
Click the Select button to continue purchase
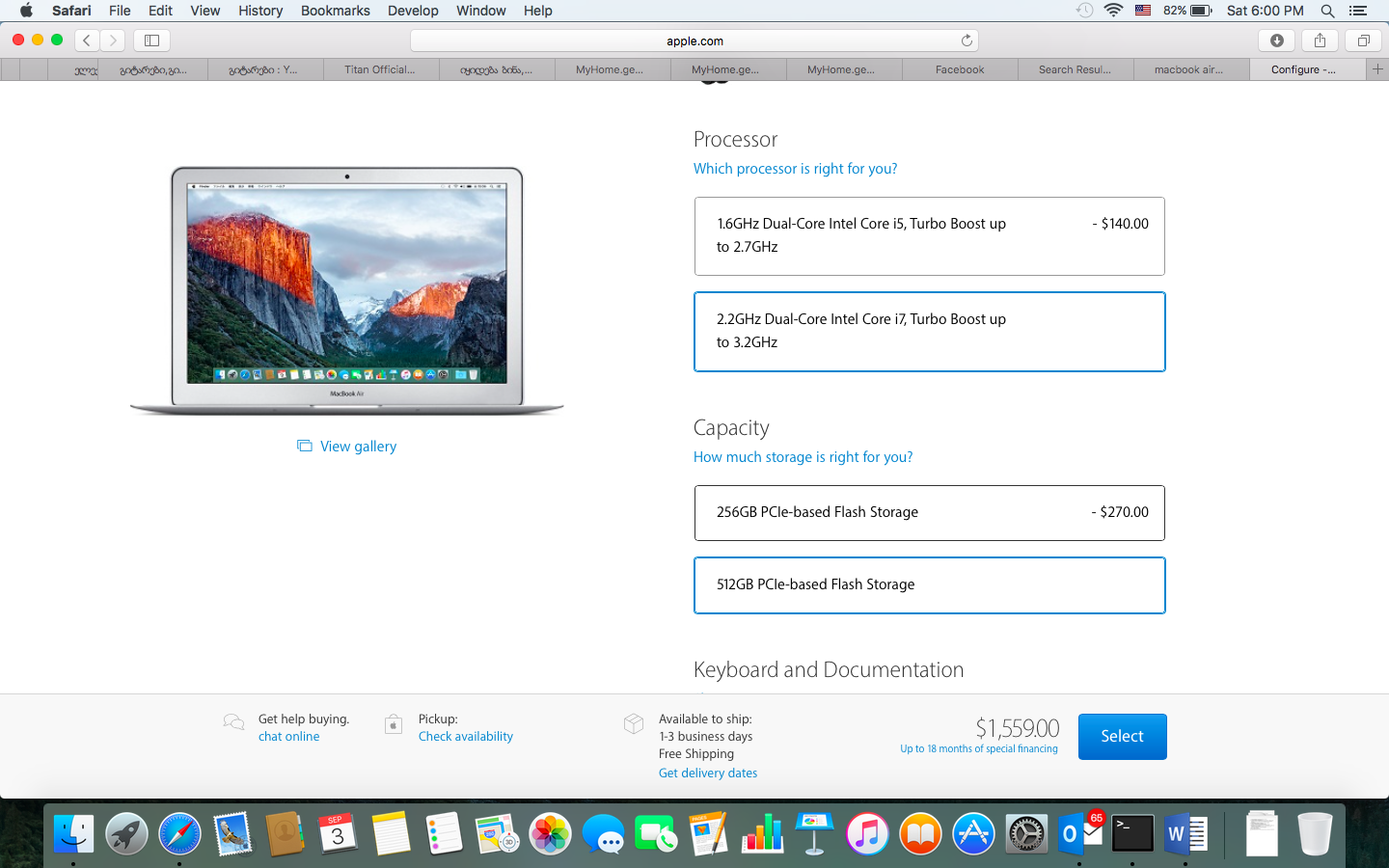(1123, 737)
